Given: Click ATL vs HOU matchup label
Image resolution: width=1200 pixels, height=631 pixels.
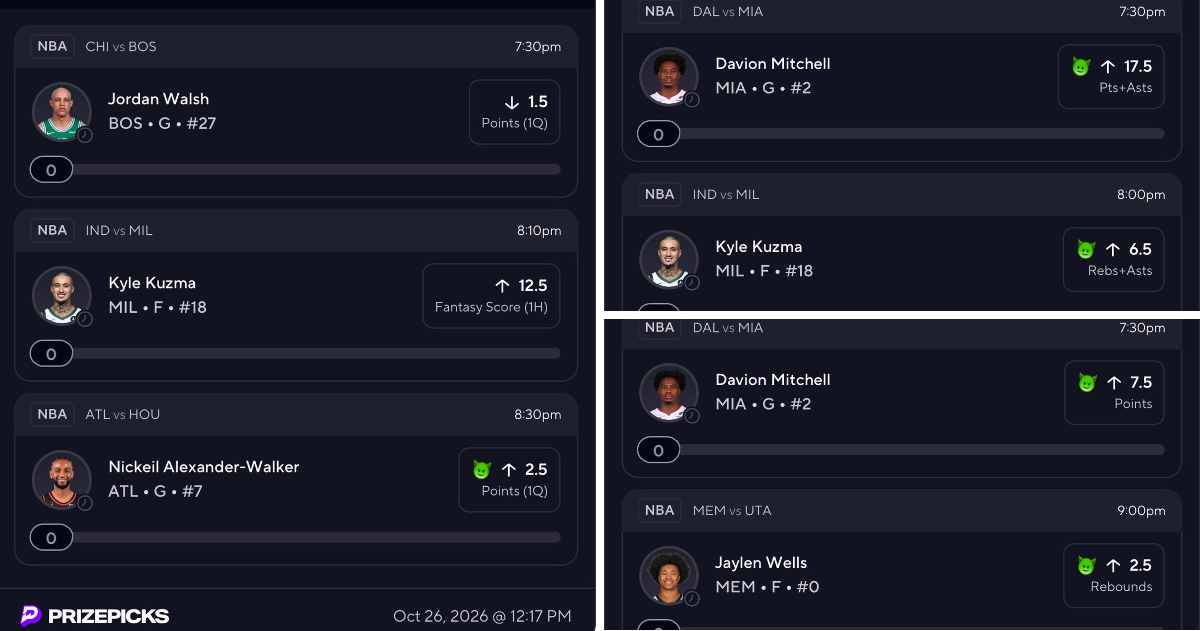Looking at the screenshot, I should 123,414.
